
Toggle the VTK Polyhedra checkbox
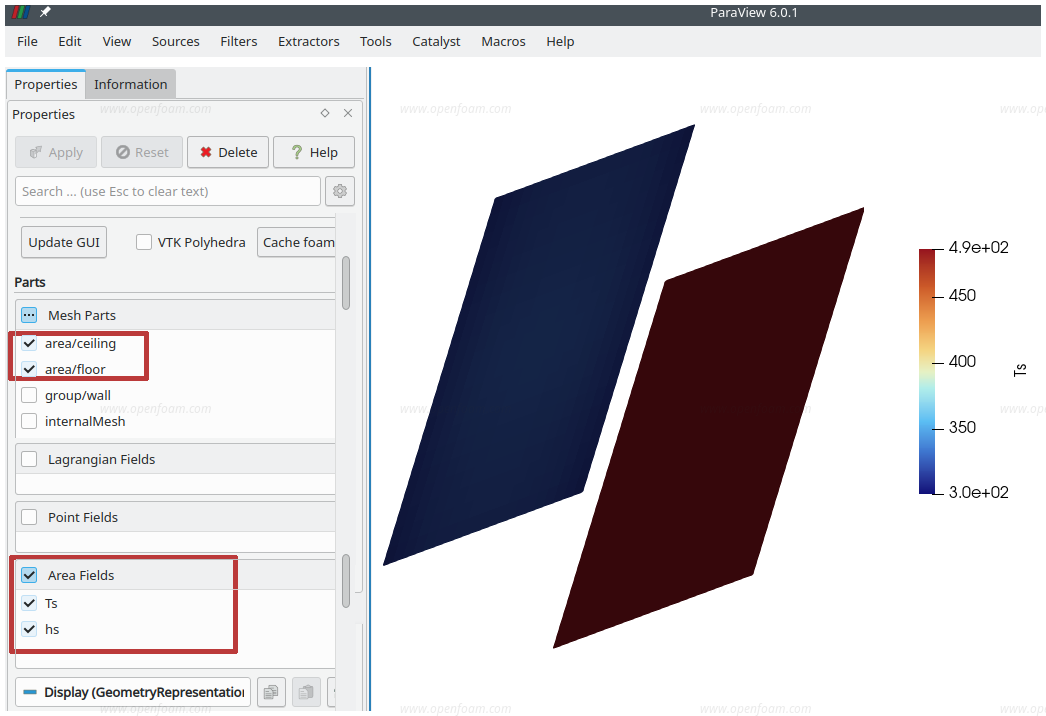pyautogui.click(x=143, y=242)
